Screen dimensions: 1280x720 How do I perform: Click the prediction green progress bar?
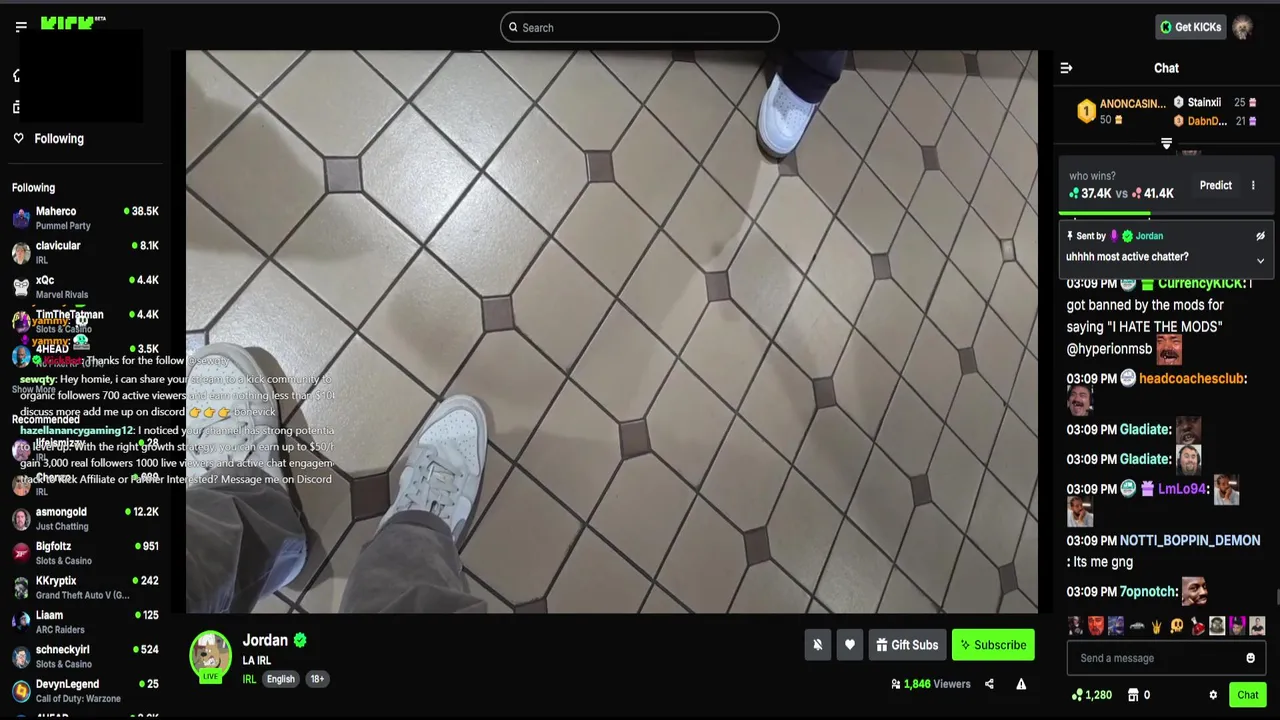1105,214
